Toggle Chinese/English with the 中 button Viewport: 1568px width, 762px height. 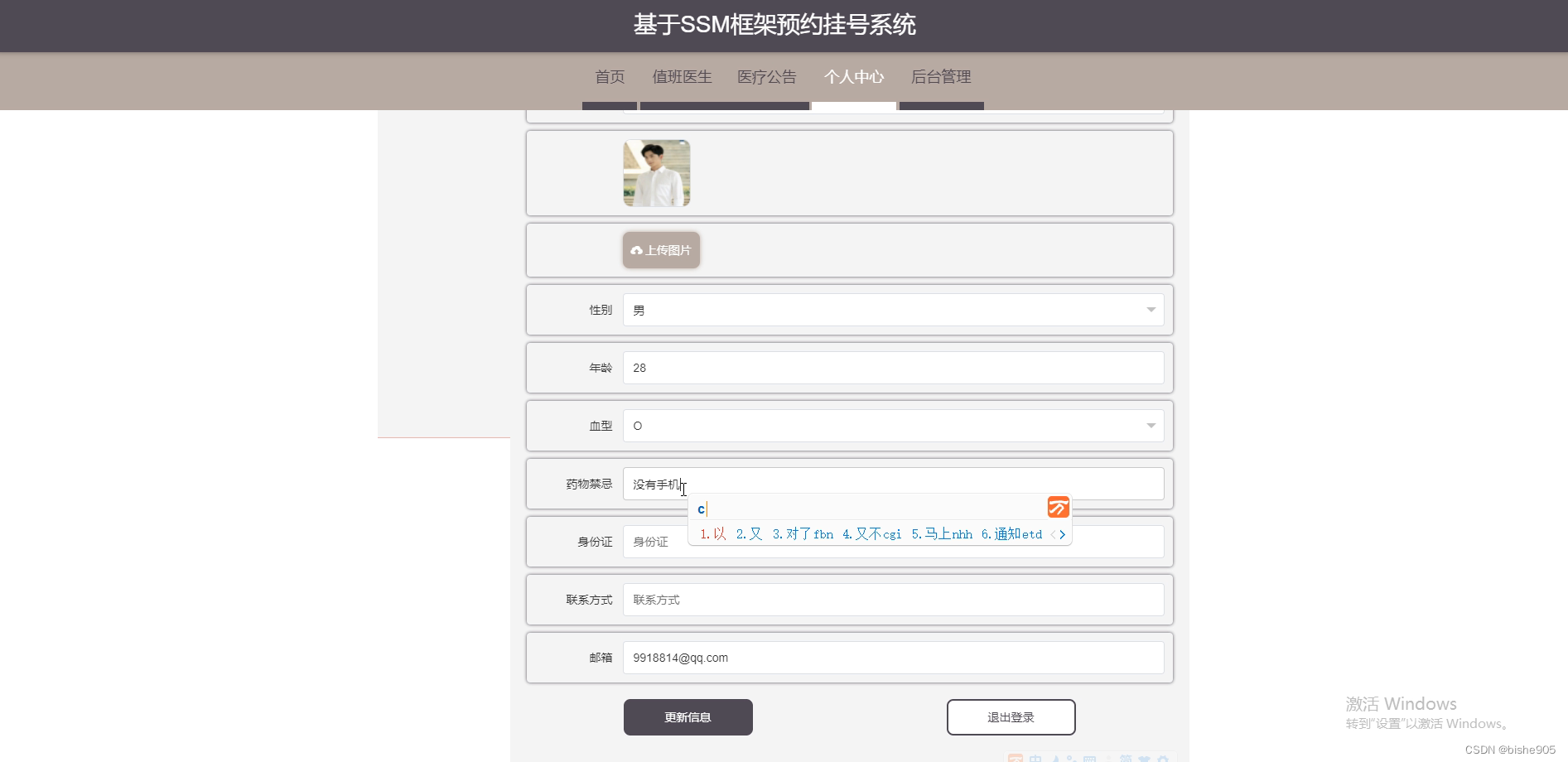pyautogui.click(x=1035, y=760)
